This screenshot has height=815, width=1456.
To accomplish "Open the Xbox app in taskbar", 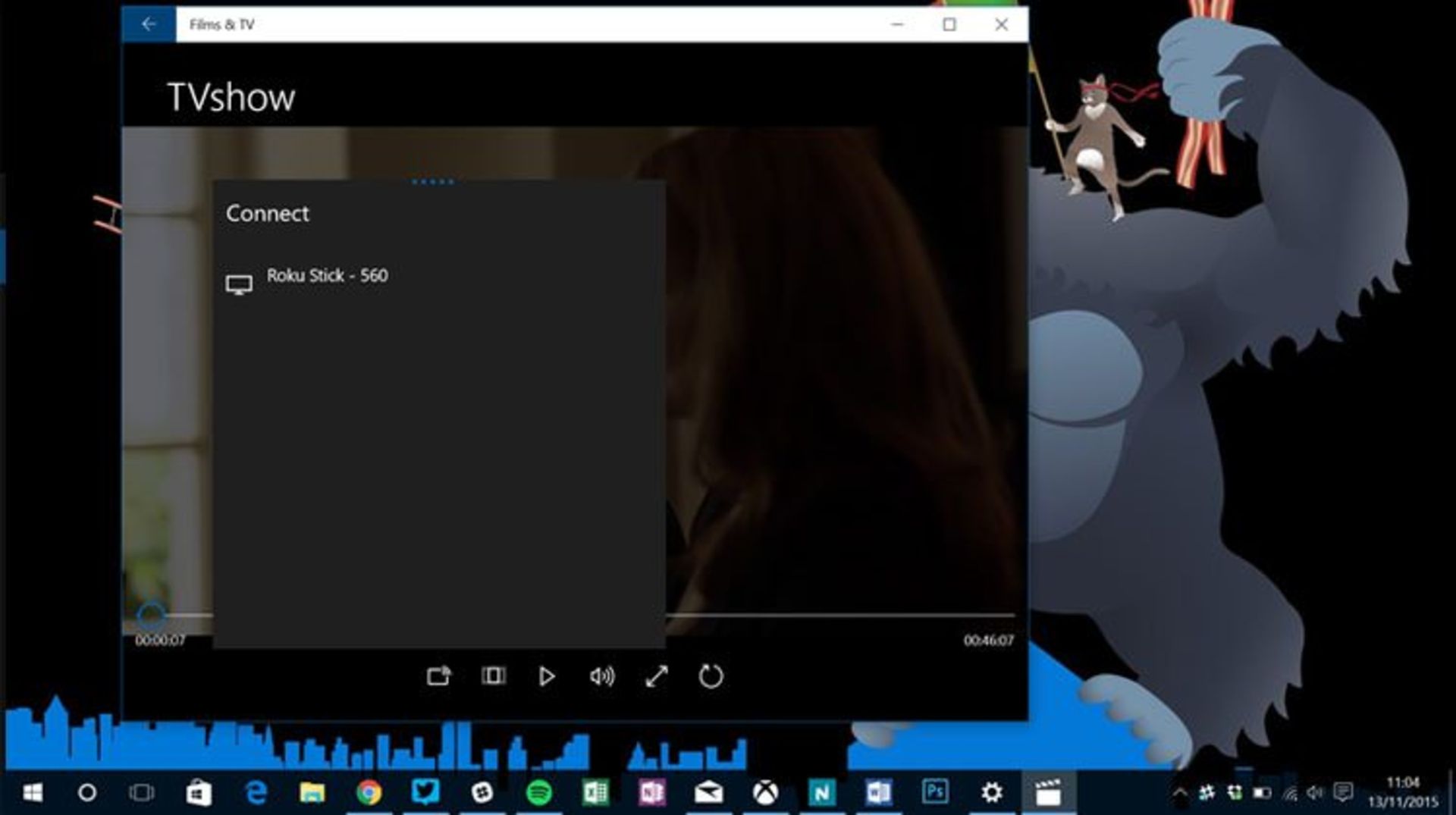I will pos(765,793).
